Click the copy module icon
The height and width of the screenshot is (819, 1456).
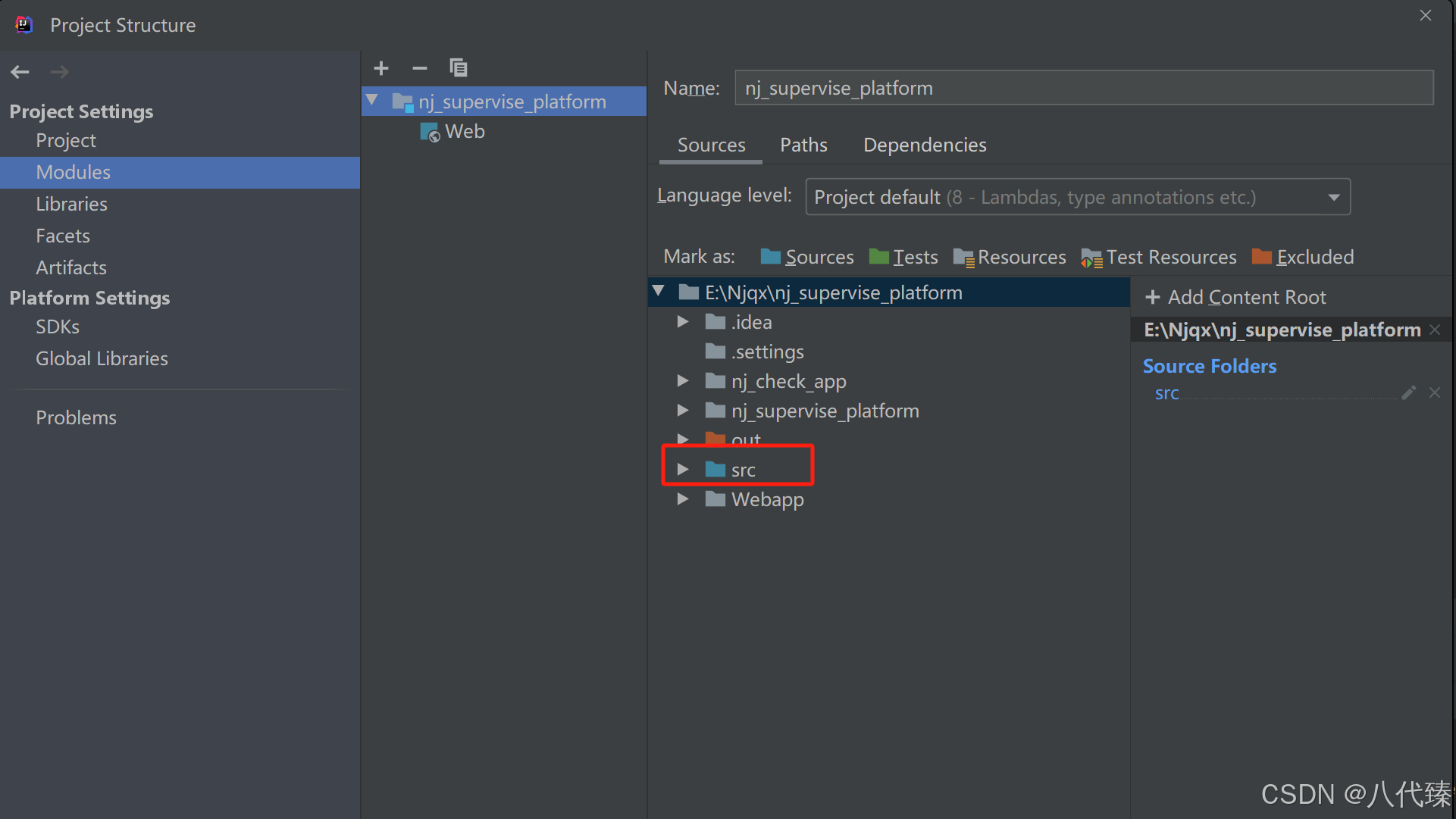(458, 68)
